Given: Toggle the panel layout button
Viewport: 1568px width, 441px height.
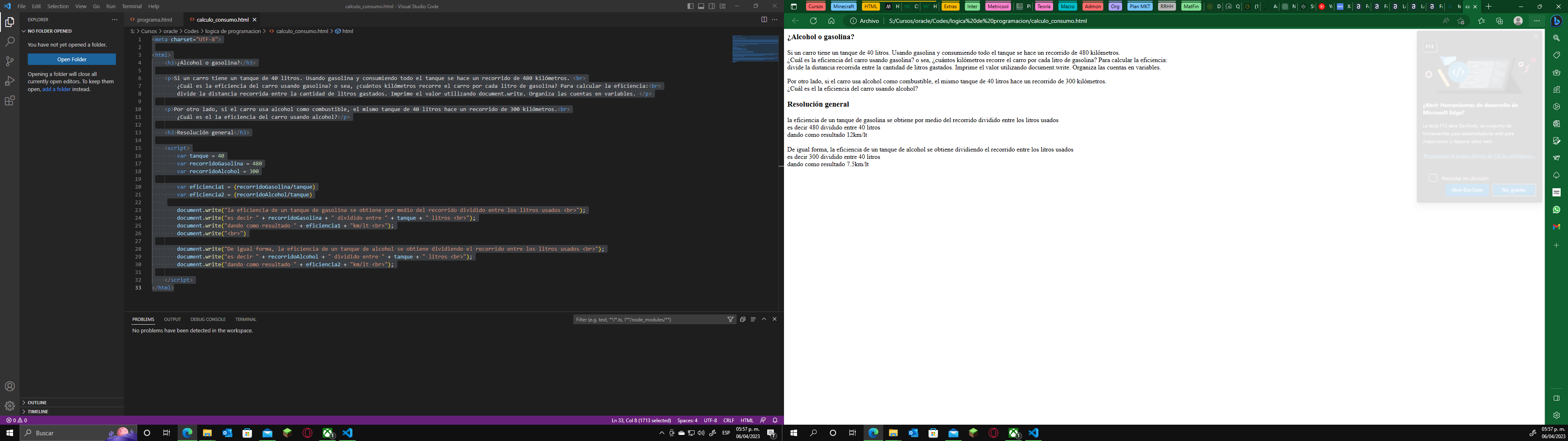Looking at the screenshot, I should (701, 6).
